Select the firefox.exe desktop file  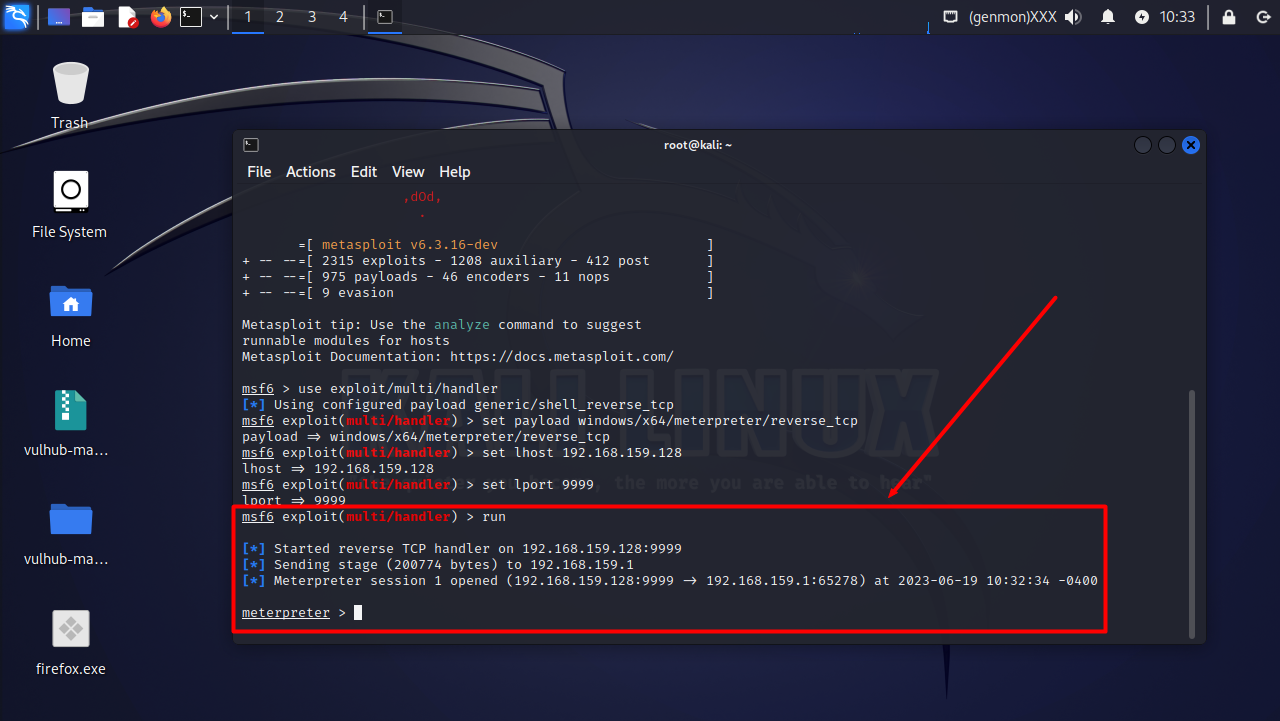pyautogui.click(x=70, y=641)
